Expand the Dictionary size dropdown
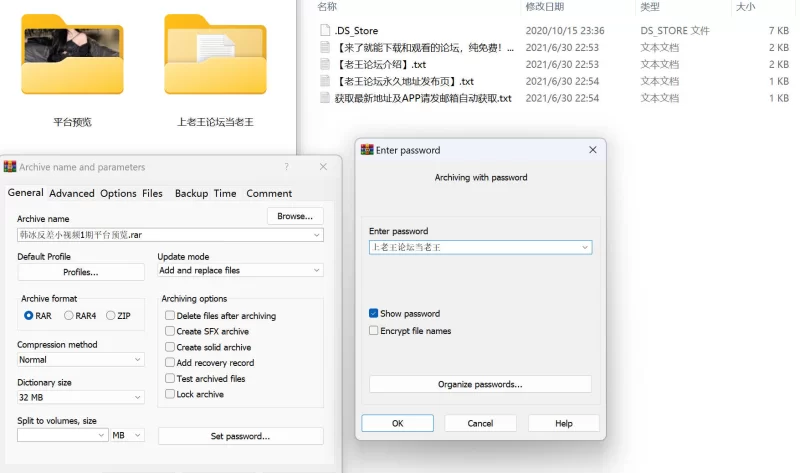The image size is (800, 473). [81, 397]
